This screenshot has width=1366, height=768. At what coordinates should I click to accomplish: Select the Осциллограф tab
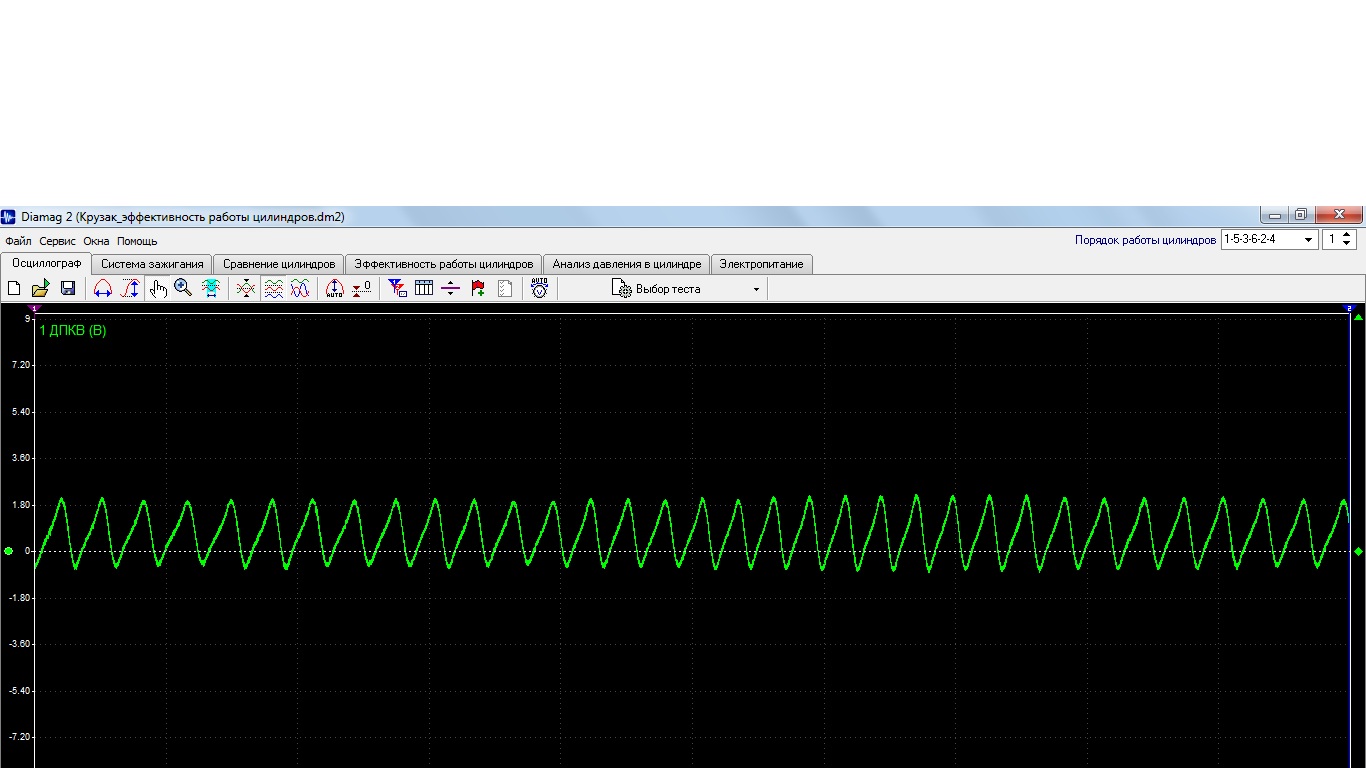click(46, 263)
